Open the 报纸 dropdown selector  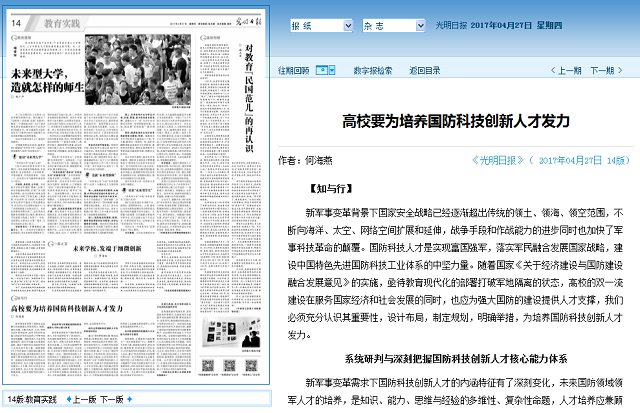[321, 26]
